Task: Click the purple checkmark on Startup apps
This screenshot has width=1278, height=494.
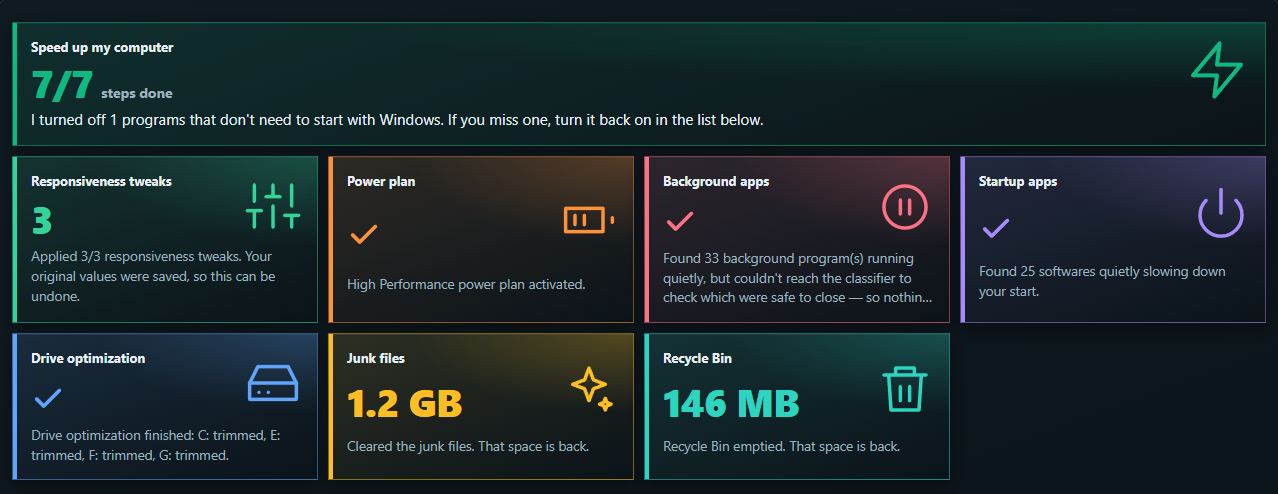Action: [996, 227]
